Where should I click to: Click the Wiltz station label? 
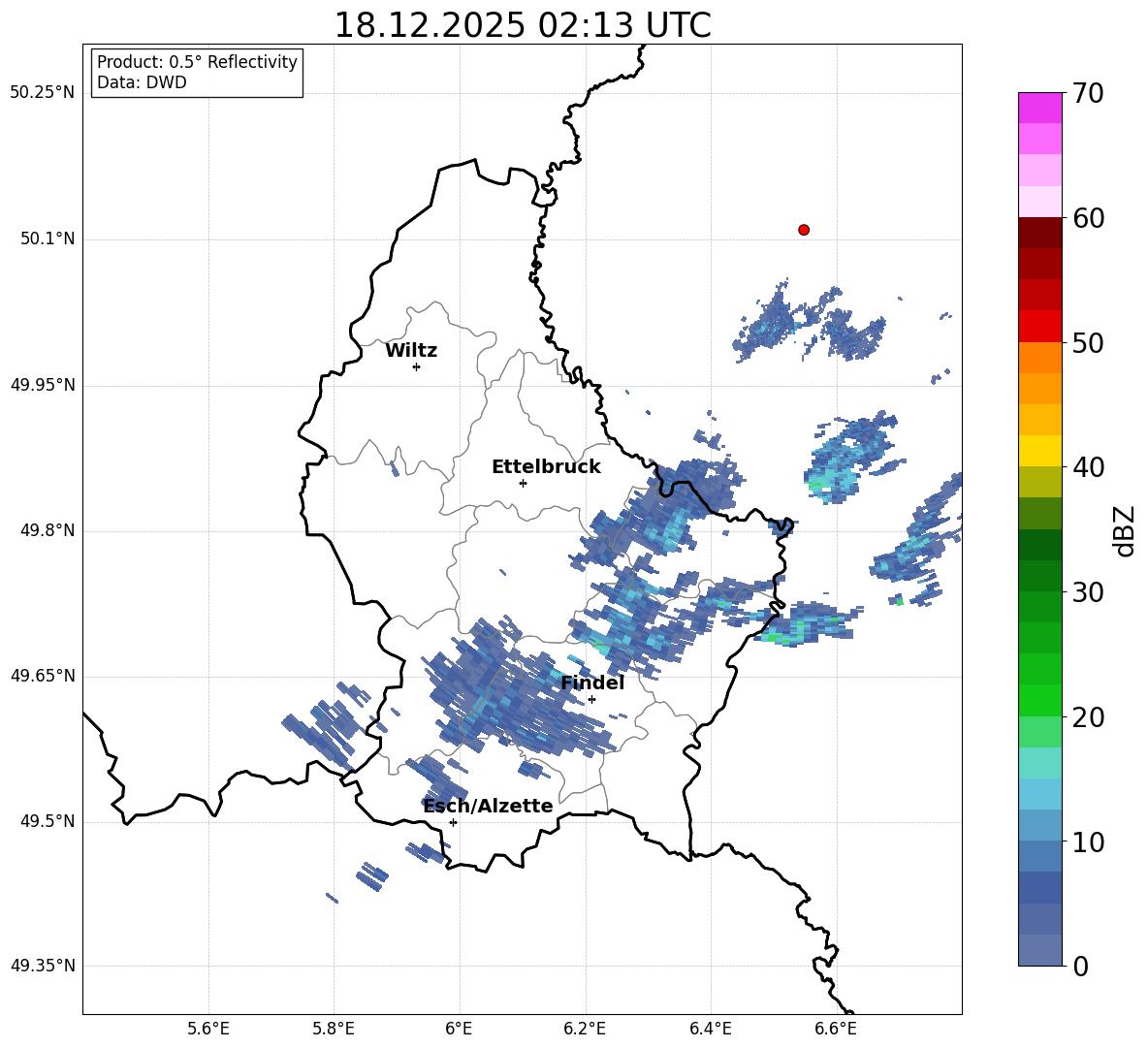(411, 351)
